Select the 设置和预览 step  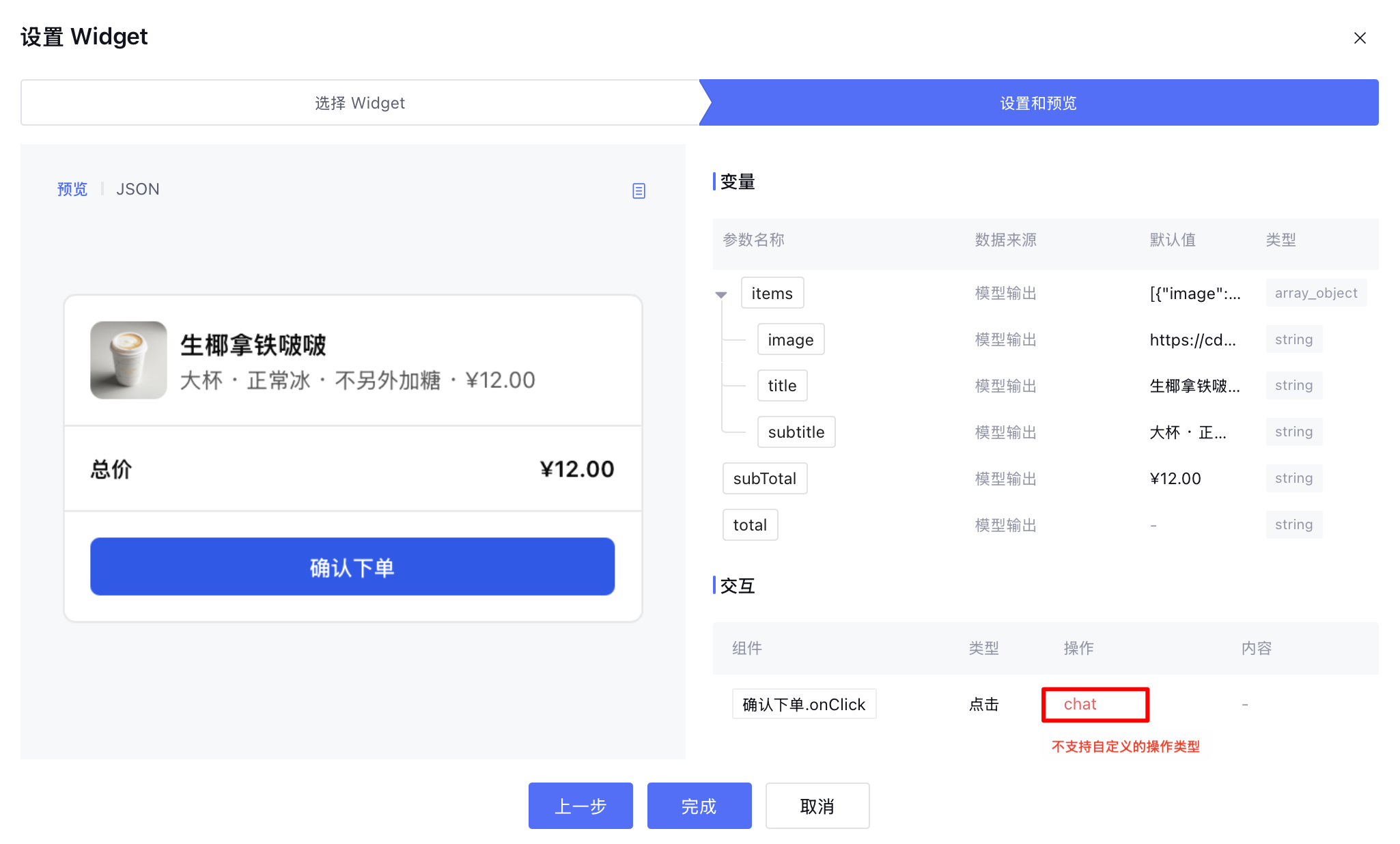tap(1038, 103)
